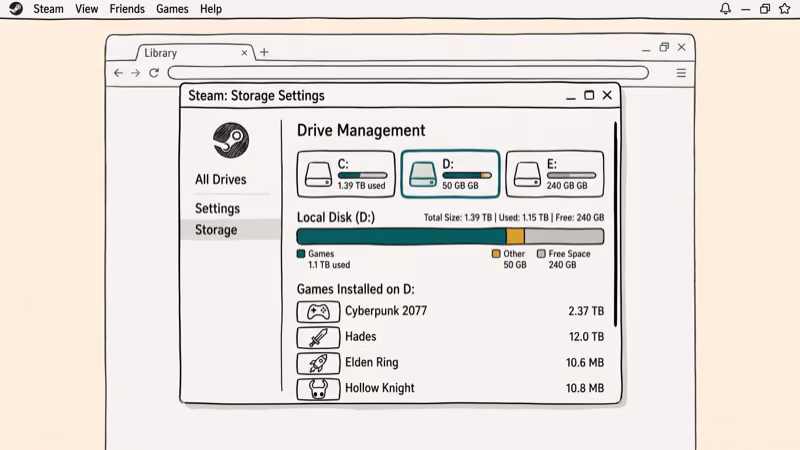Click the yellow Other segment of disk bar

515,236
